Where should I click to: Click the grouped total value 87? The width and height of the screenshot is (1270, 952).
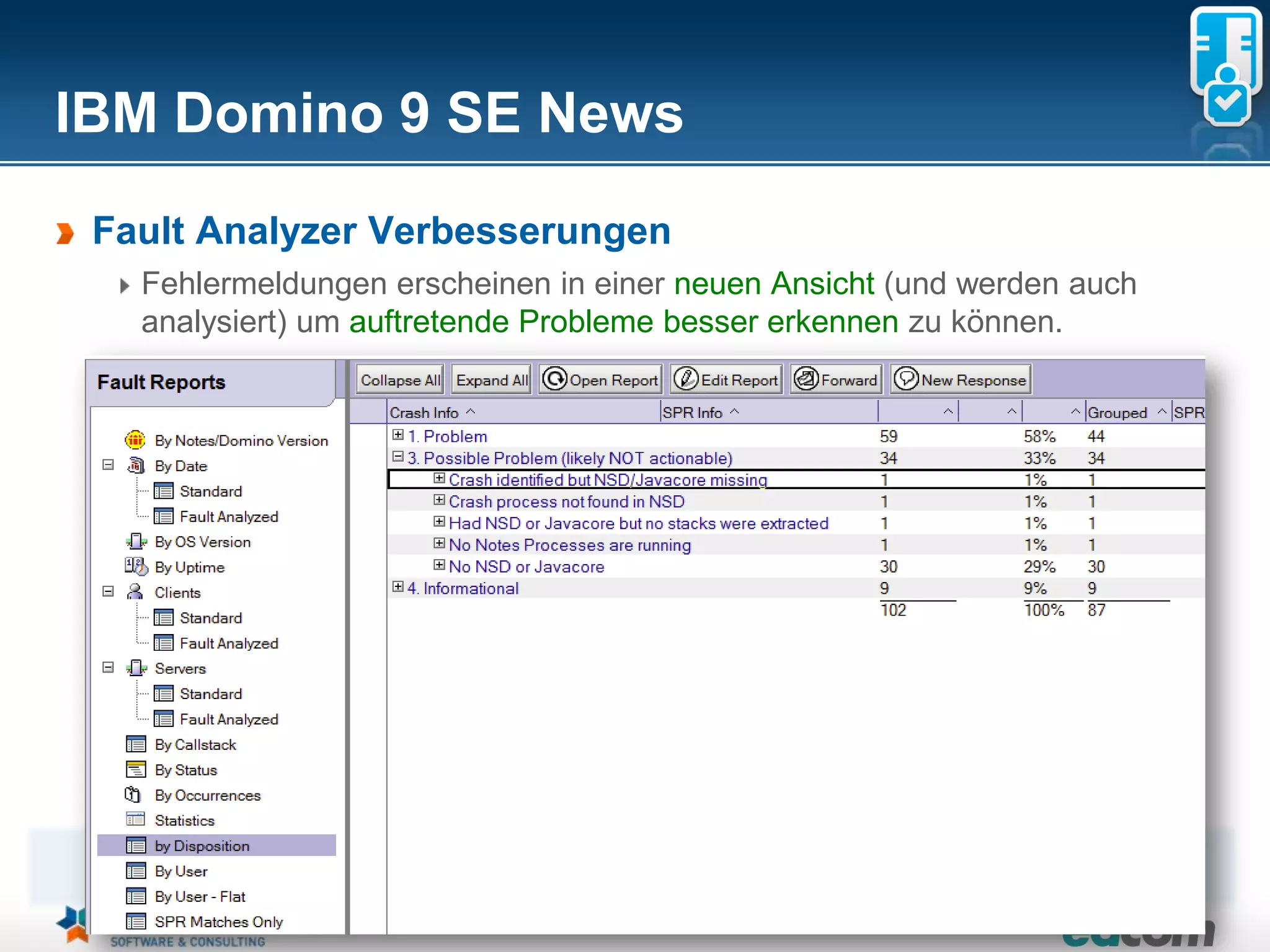click(x=1096, y=610)
